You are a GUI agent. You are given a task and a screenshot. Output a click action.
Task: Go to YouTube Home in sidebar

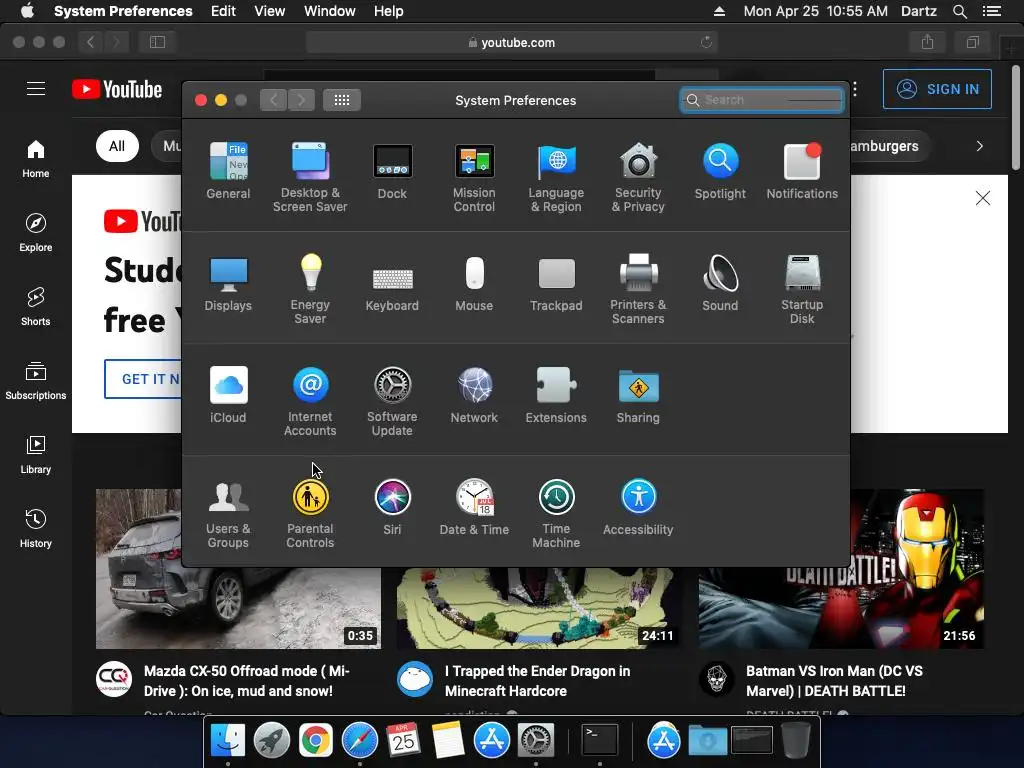[x=36, y=159]
